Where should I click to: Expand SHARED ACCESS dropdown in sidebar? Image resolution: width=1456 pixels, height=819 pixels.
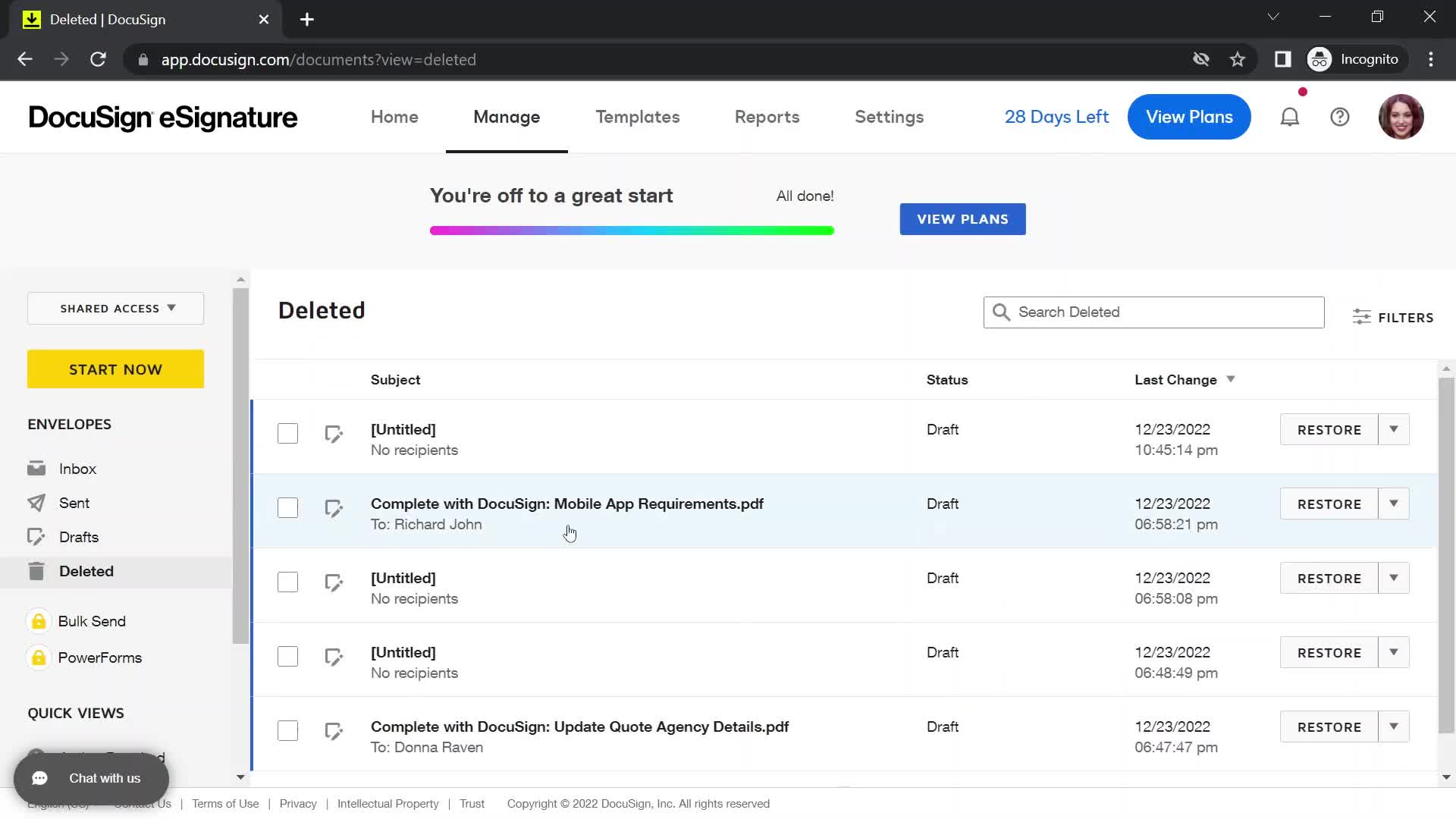[x=117, y=308]
